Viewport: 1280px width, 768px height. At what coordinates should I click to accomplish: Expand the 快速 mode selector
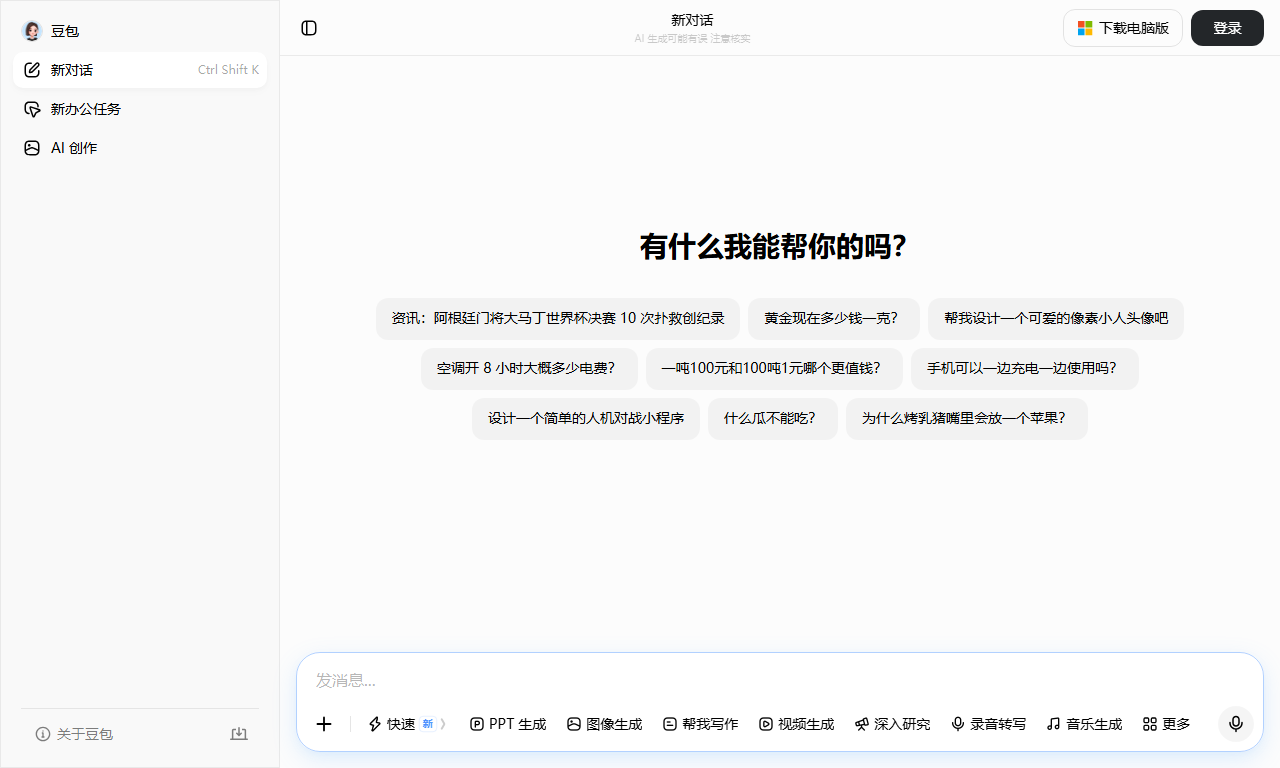point(406,724)
